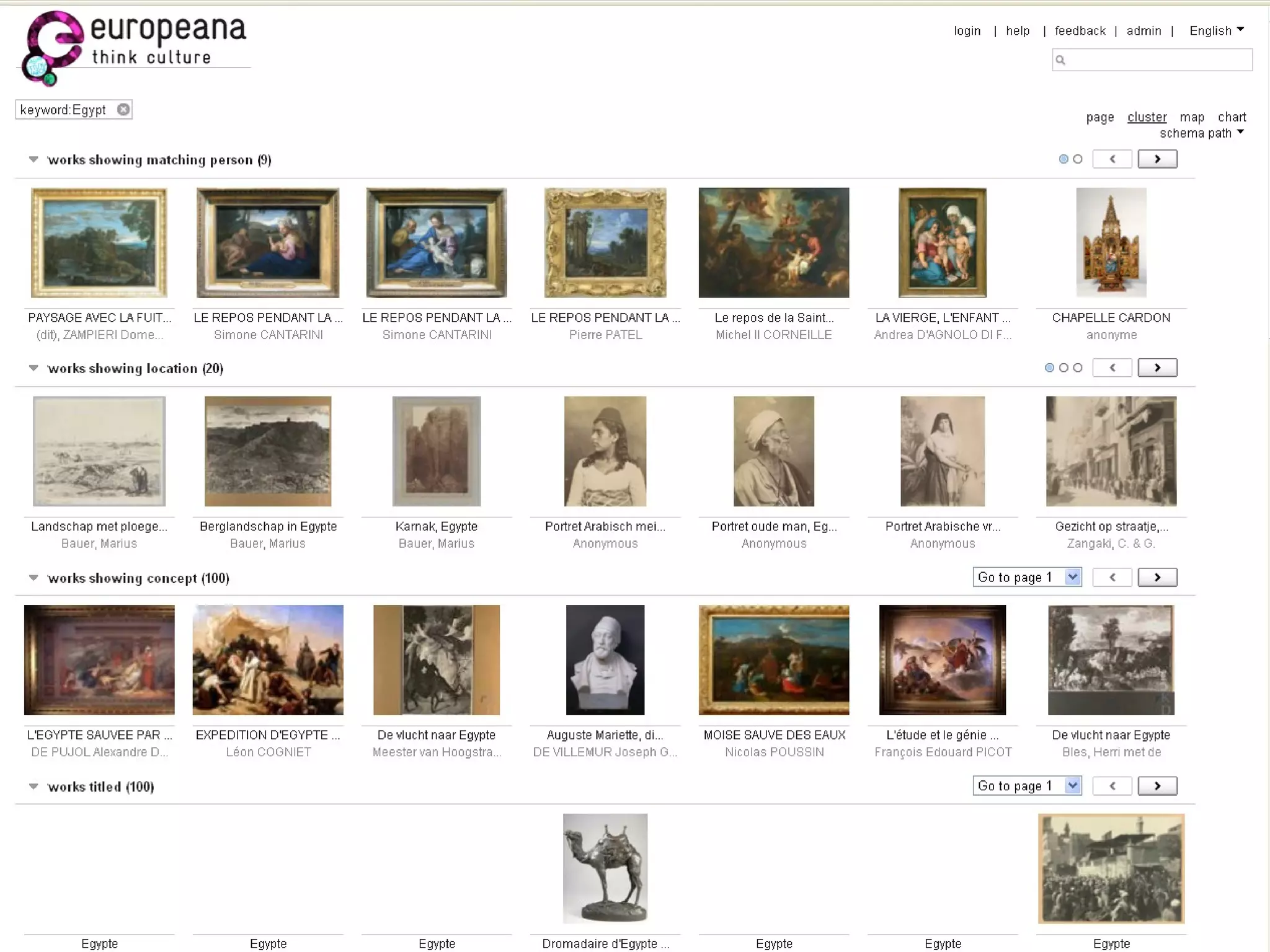The width and height of the screenshot is (1270, 952).
Task: Open the feedback link
Action: 1080,31
